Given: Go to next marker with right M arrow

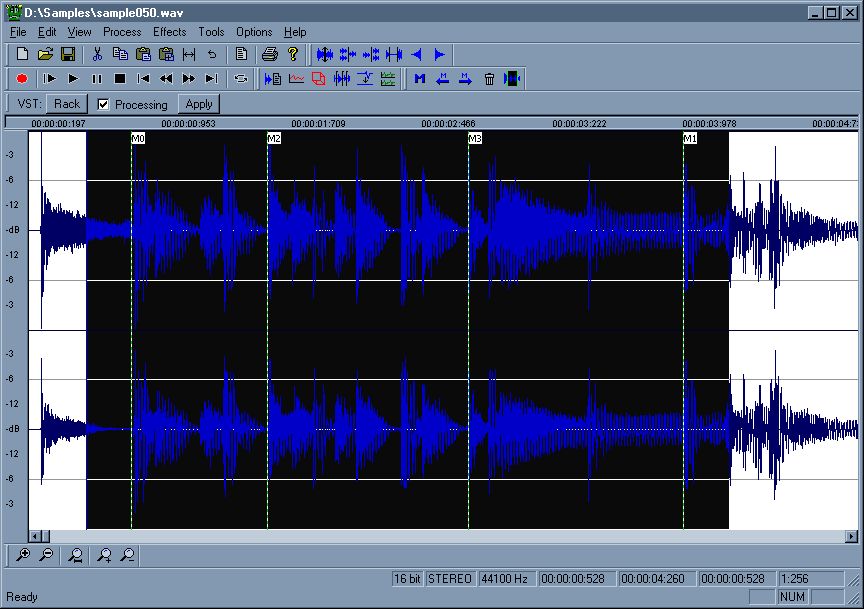Looking at the screenshot, I should pos(466,79).
